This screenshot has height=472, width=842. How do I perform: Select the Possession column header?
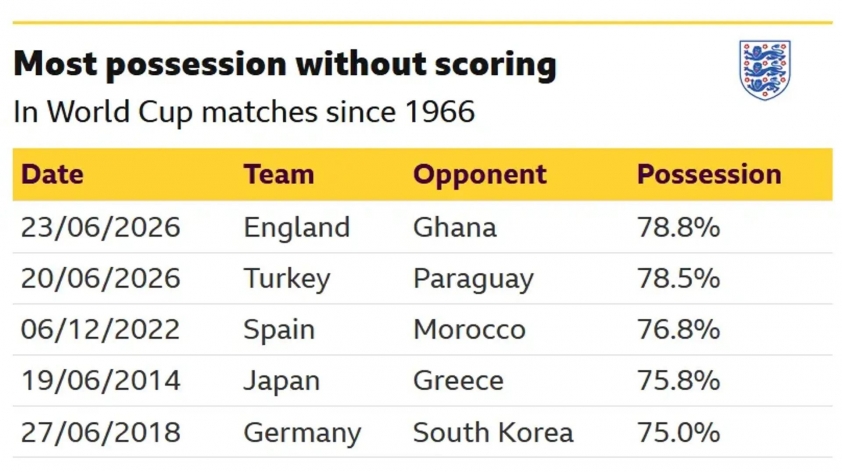point(709,175)
